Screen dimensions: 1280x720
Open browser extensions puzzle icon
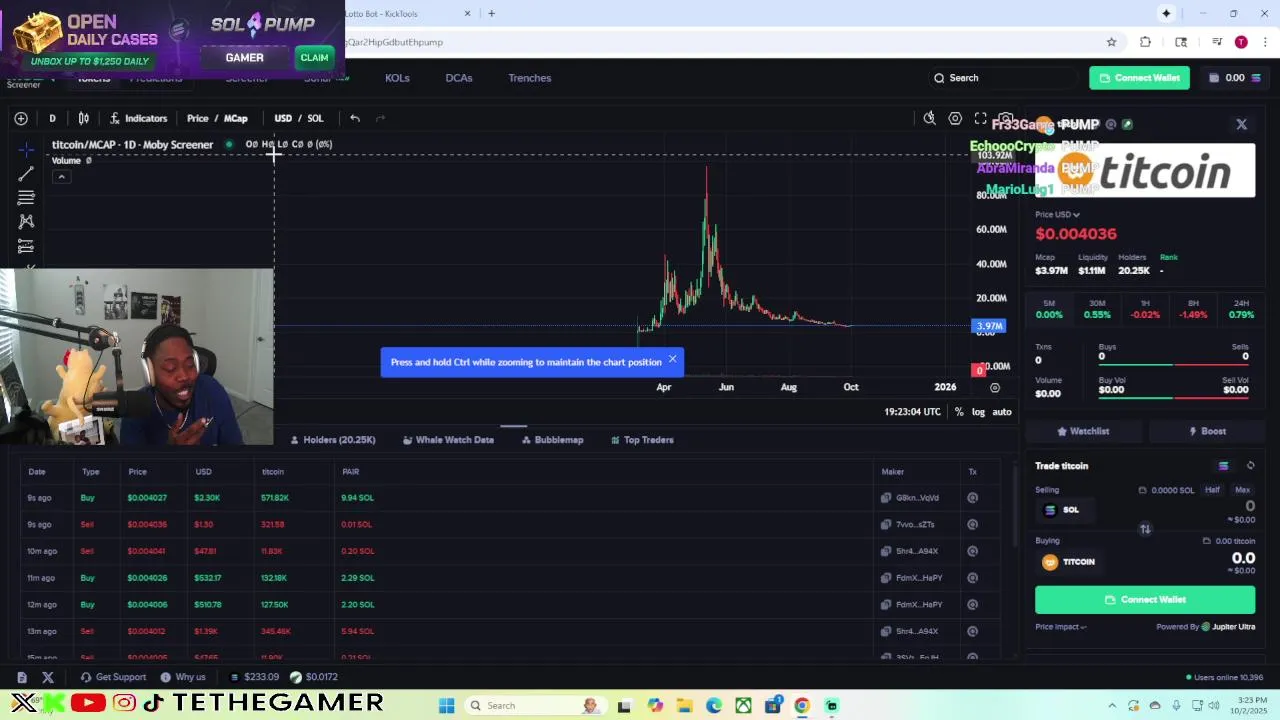[x=1145, y=42]
